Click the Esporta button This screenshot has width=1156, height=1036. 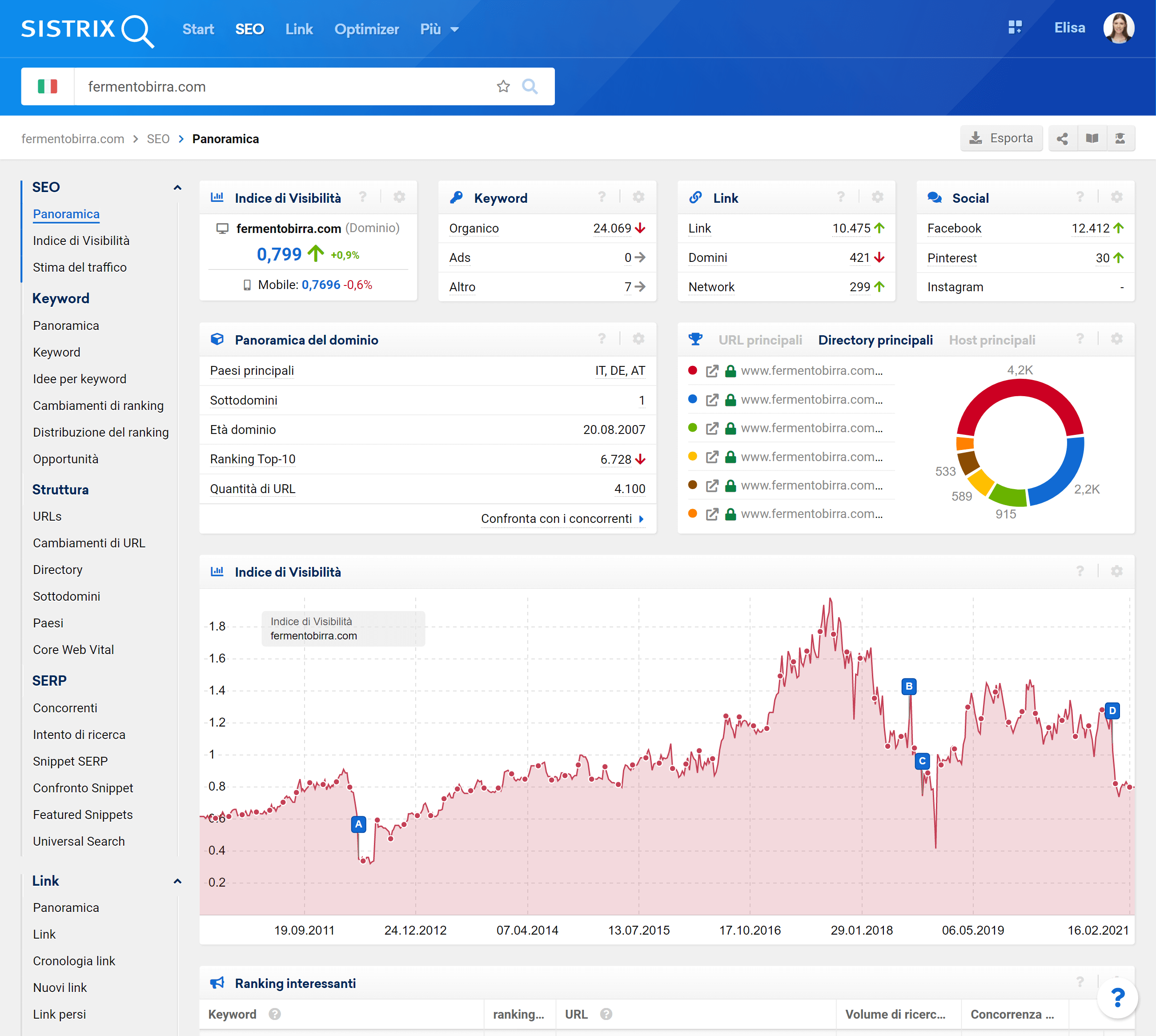(1001, 138)
